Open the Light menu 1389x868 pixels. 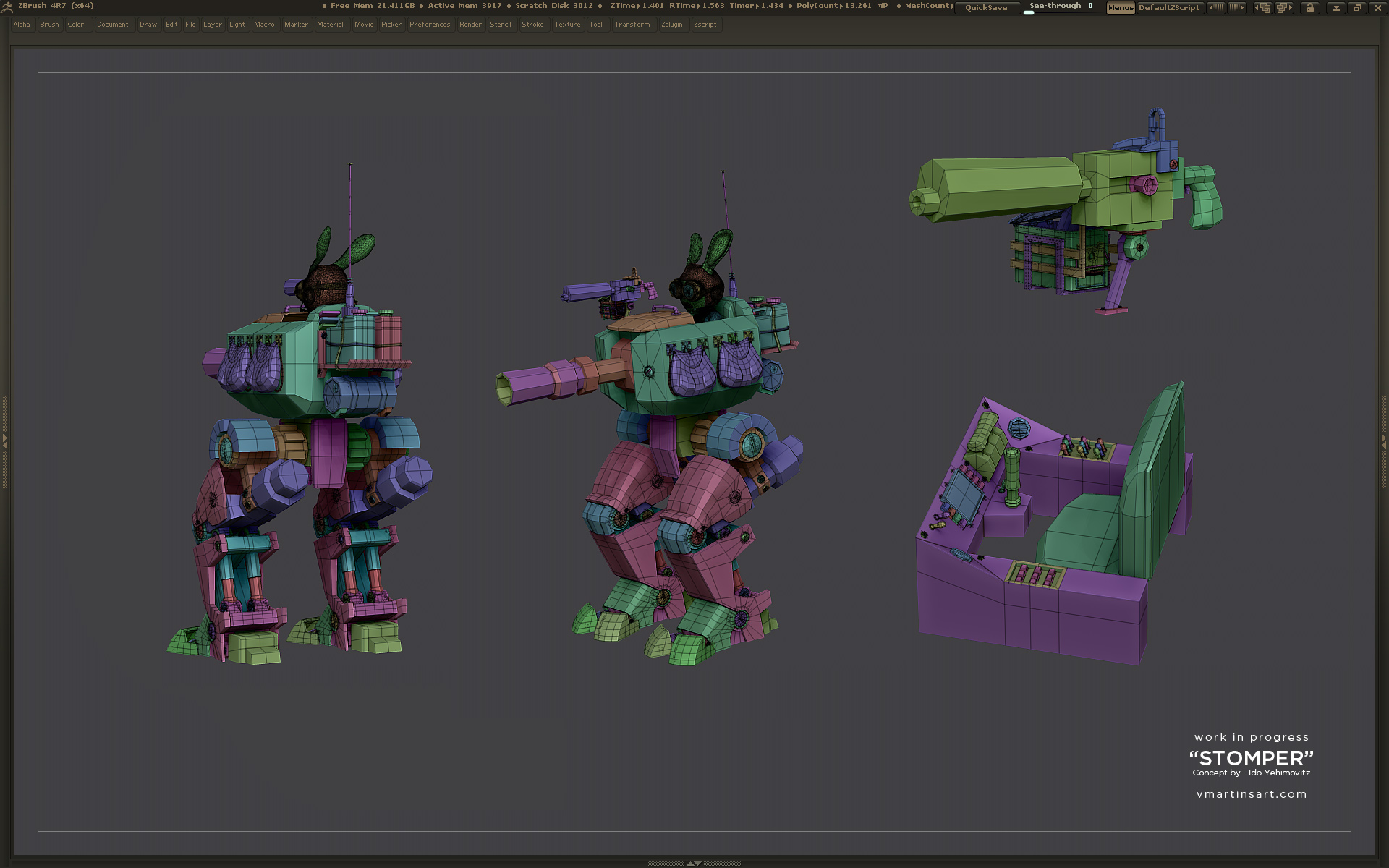tap(237, 25)
